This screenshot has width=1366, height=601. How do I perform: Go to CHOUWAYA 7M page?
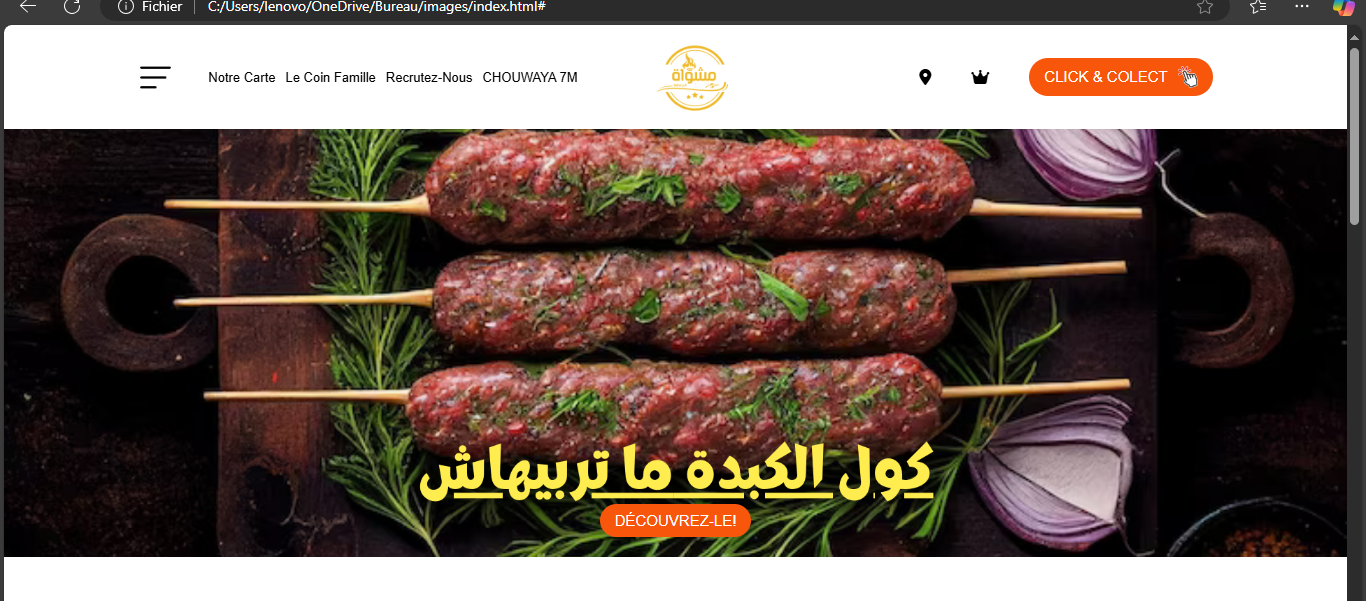pyautogui.click(x=530, y=77)
